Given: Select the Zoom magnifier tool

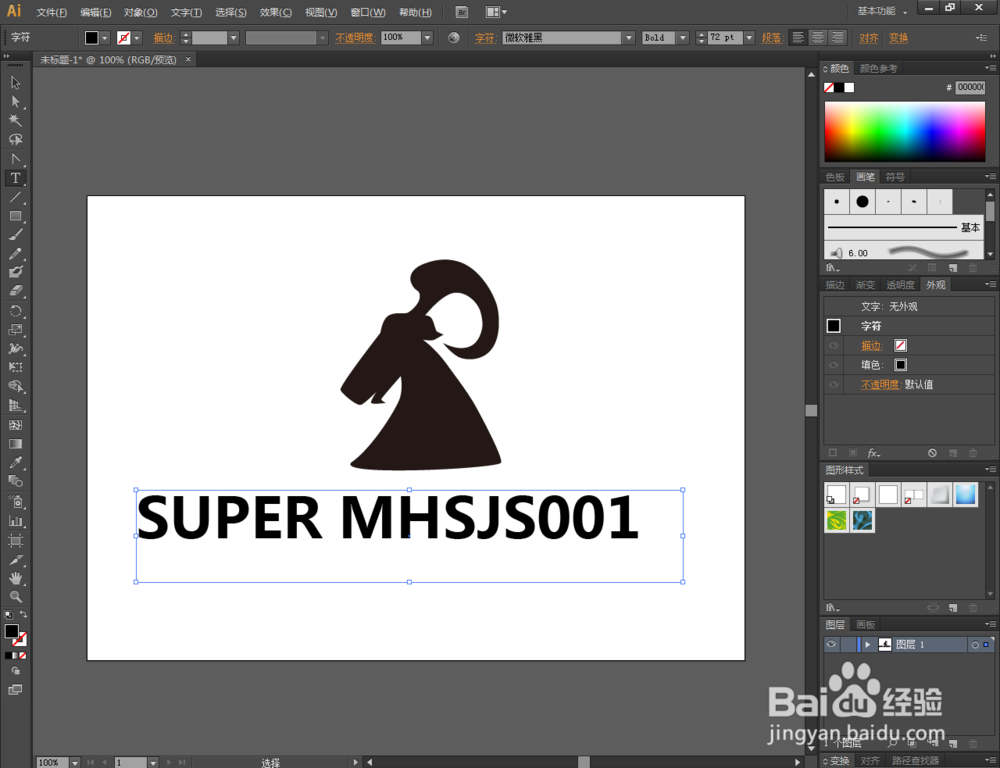Looking at the screenshot, I should click(15, 597).
